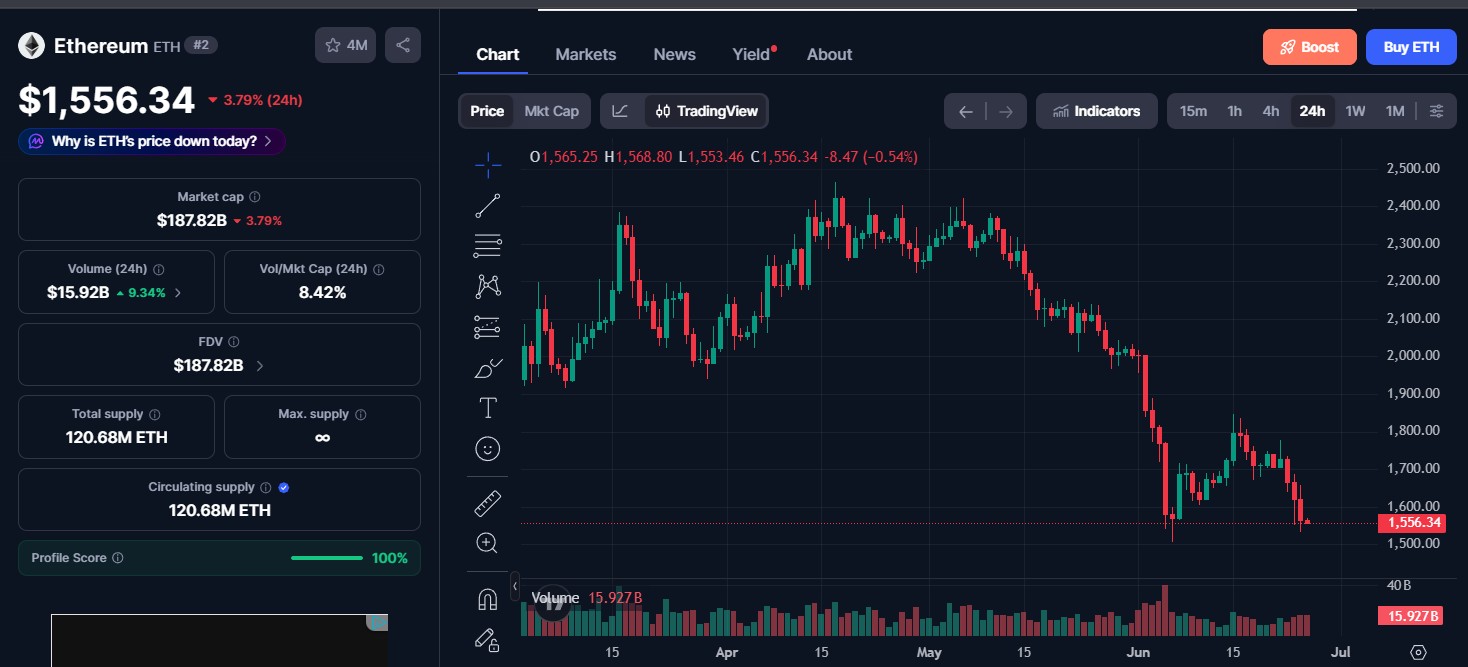This screenshot has height=667, width=1468.
Task: Switch chart to Price view
Action: [x=487, y=111]
